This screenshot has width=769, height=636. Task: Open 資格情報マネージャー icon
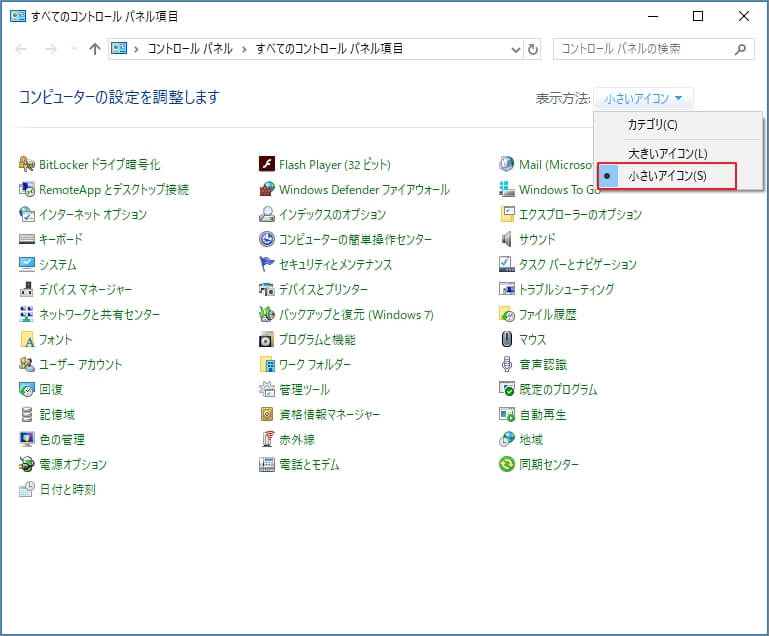click(x=267, y=414)
